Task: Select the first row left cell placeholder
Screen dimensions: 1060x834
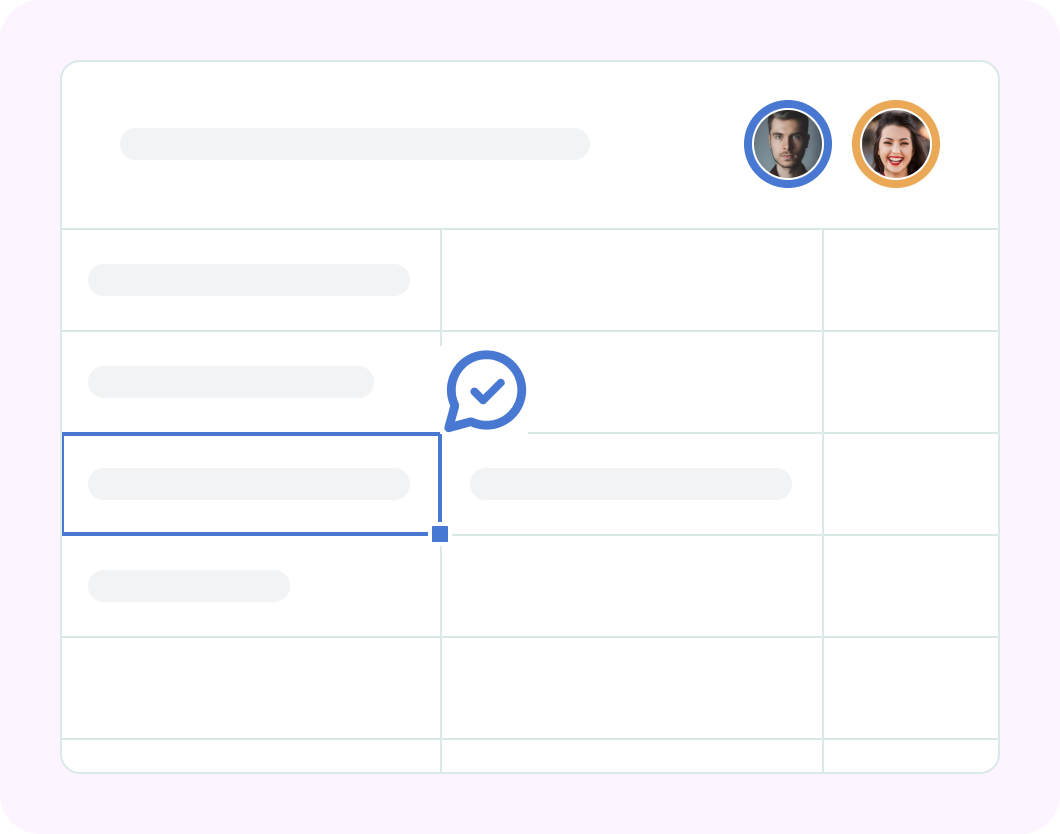Action: coord(249,280)
